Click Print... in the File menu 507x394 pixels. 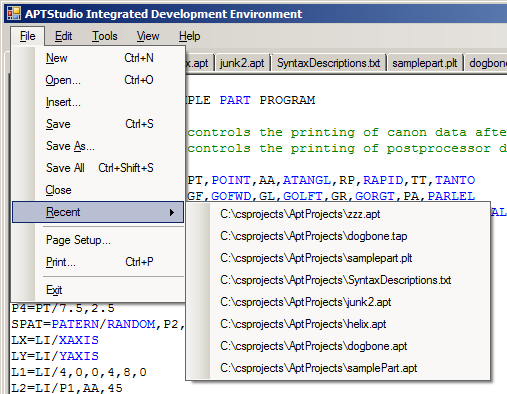[98, 262]
